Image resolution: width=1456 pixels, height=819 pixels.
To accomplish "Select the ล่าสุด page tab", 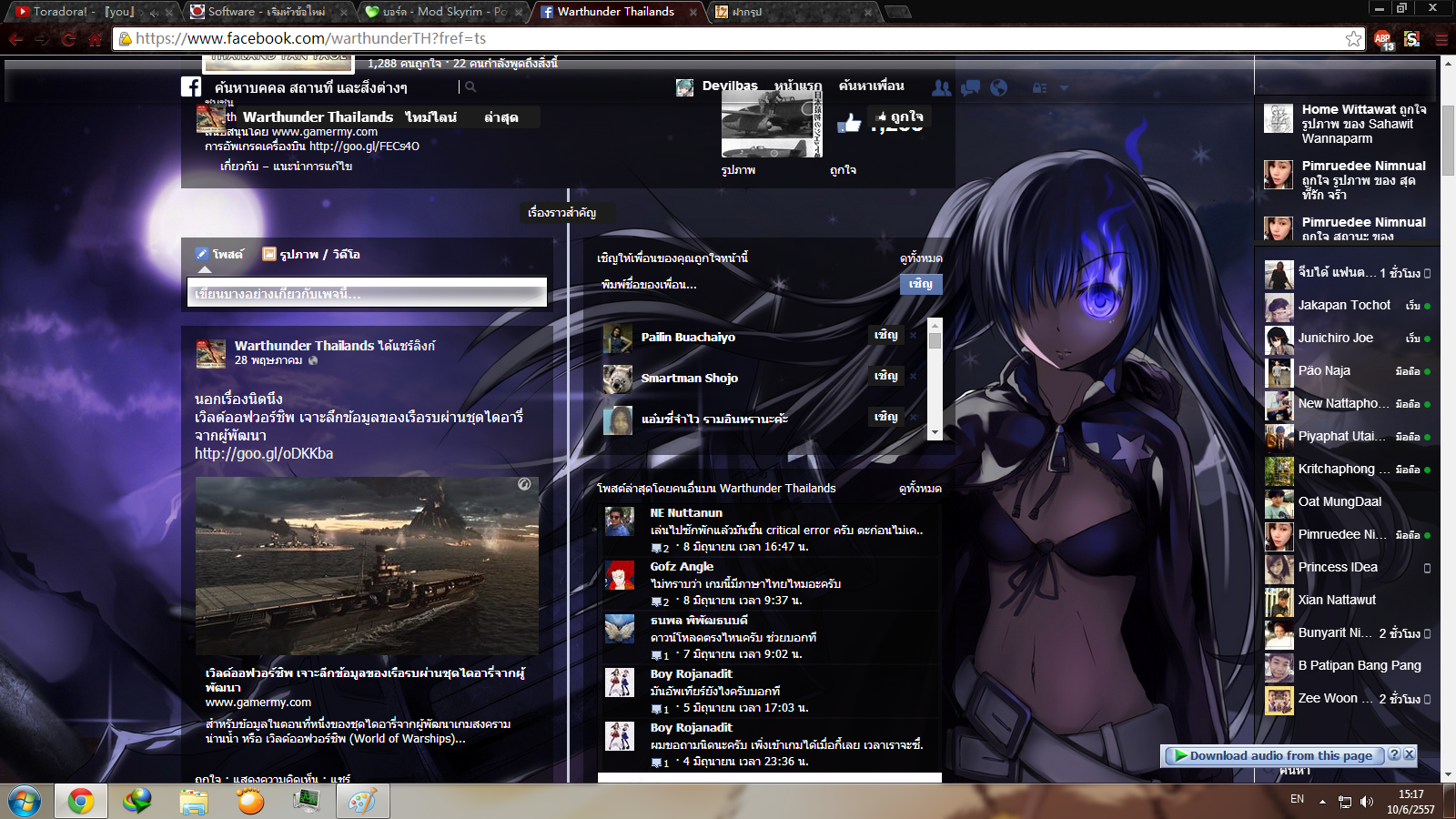I will pyautogui.click(x=501, y=117).
